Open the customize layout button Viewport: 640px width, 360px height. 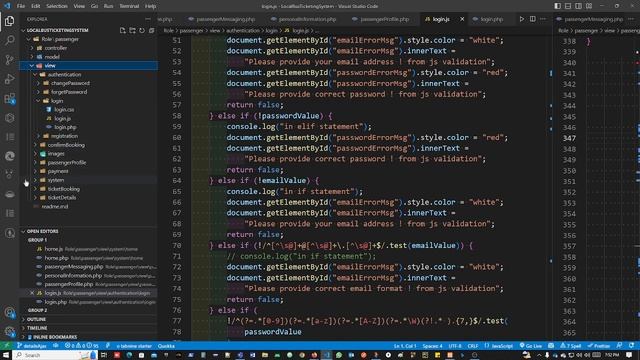589,6
